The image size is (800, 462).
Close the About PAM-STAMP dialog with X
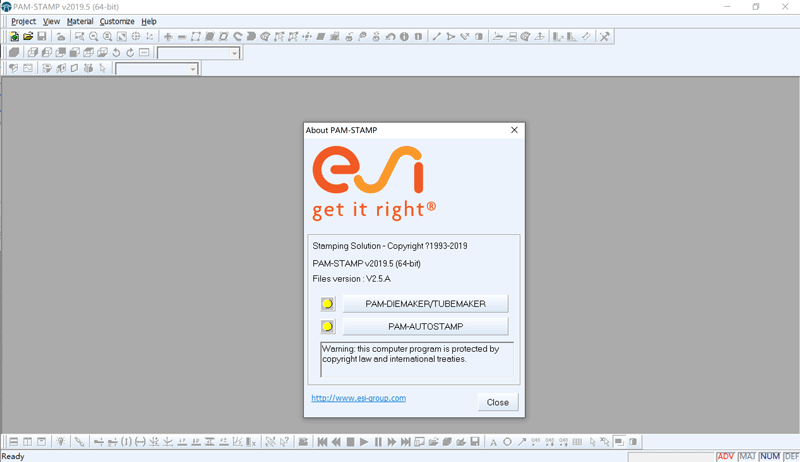point(514,130)
